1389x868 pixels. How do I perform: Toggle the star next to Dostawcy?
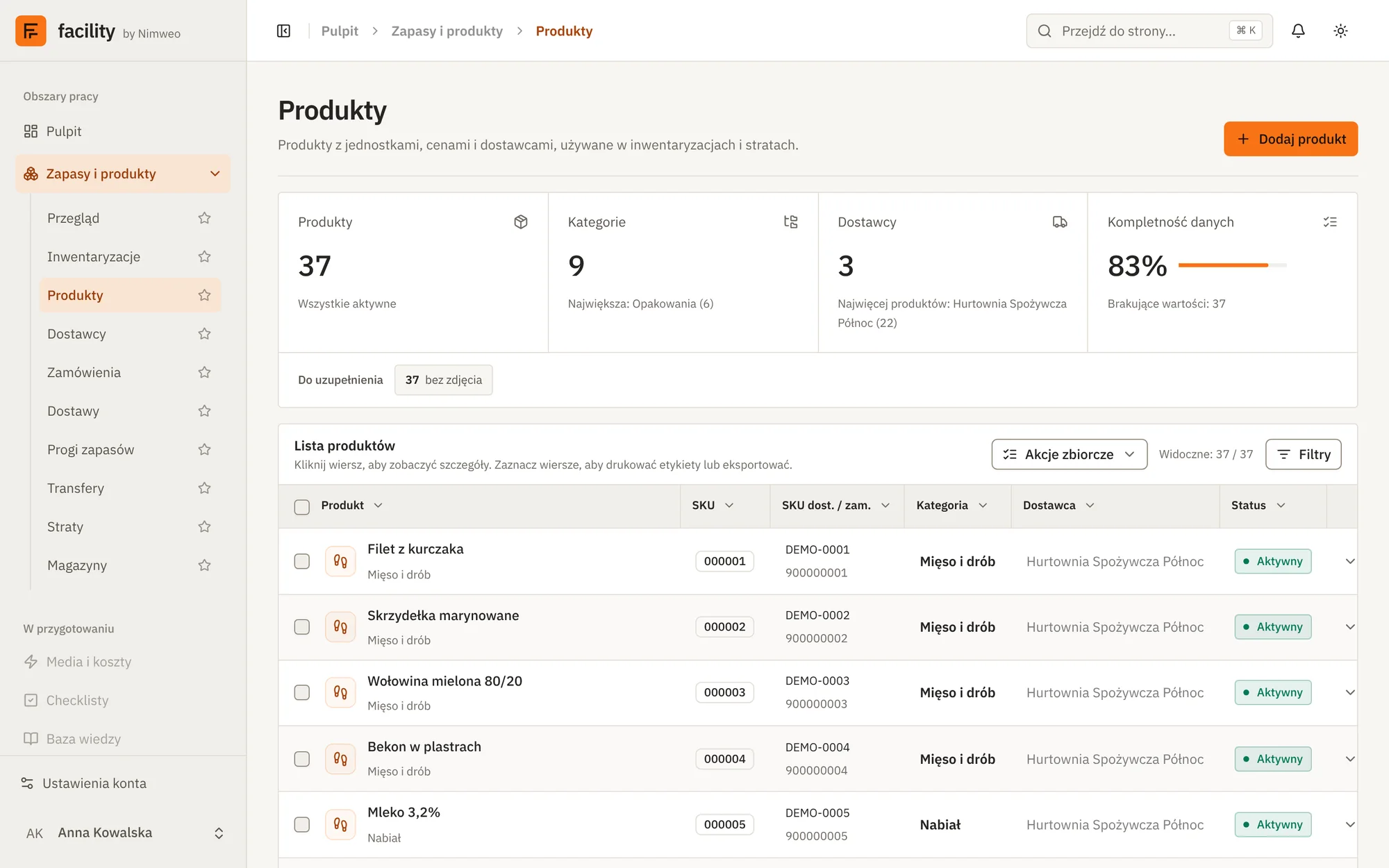[x=204, y=334]
